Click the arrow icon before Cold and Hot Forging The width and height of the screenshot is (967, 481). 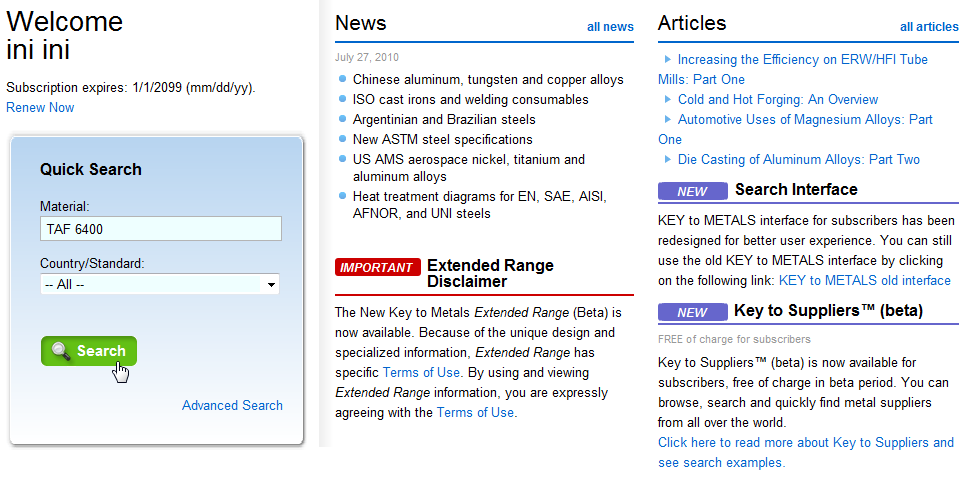668,100
